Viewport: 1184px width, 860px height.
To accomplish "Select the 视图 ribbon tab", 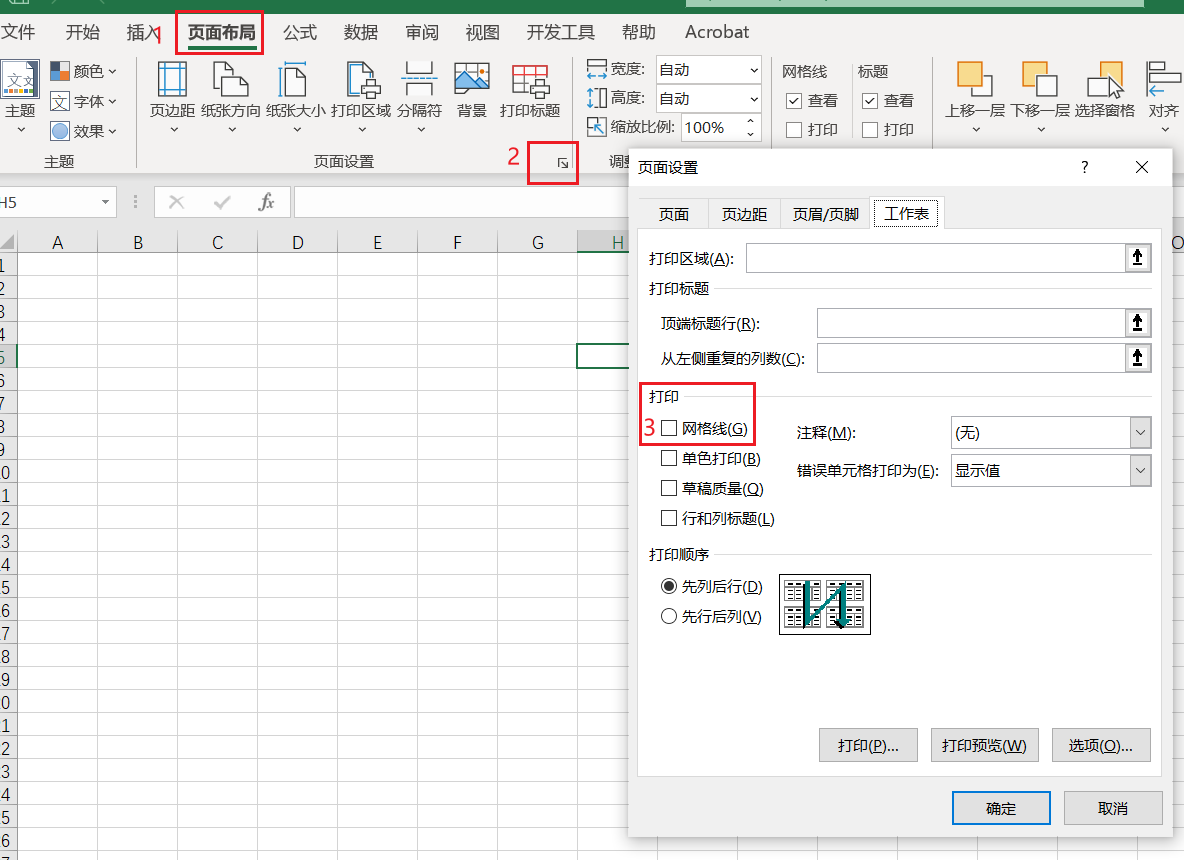I will pyautogui.click(x=482, y=32).
